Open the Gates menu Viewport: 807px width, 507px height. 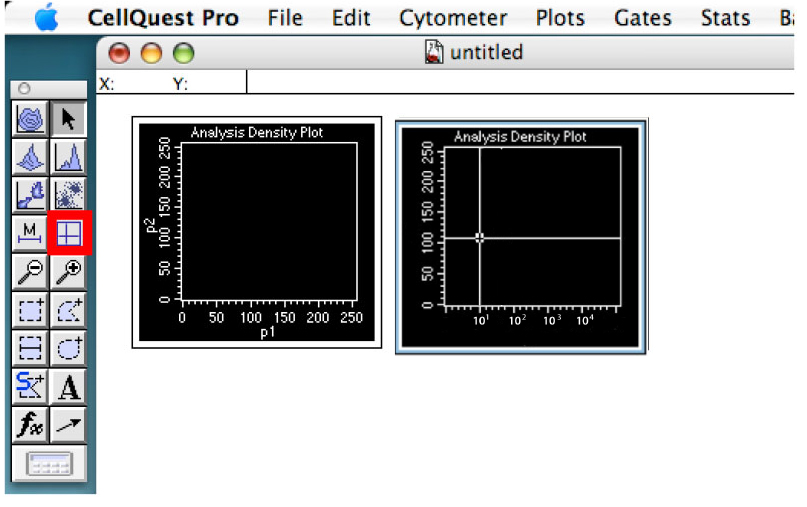click(x=643, y=18)
